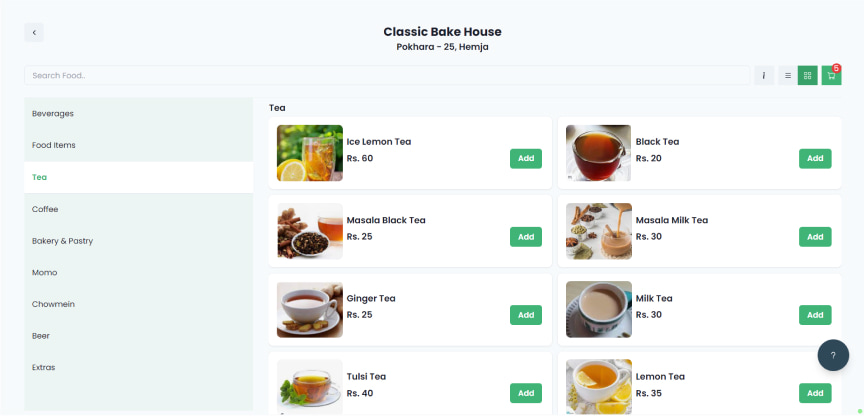This screenshot has width=865, height=416.
Task: Open the Bakery & Pastry category
Action: click(138, 241)
